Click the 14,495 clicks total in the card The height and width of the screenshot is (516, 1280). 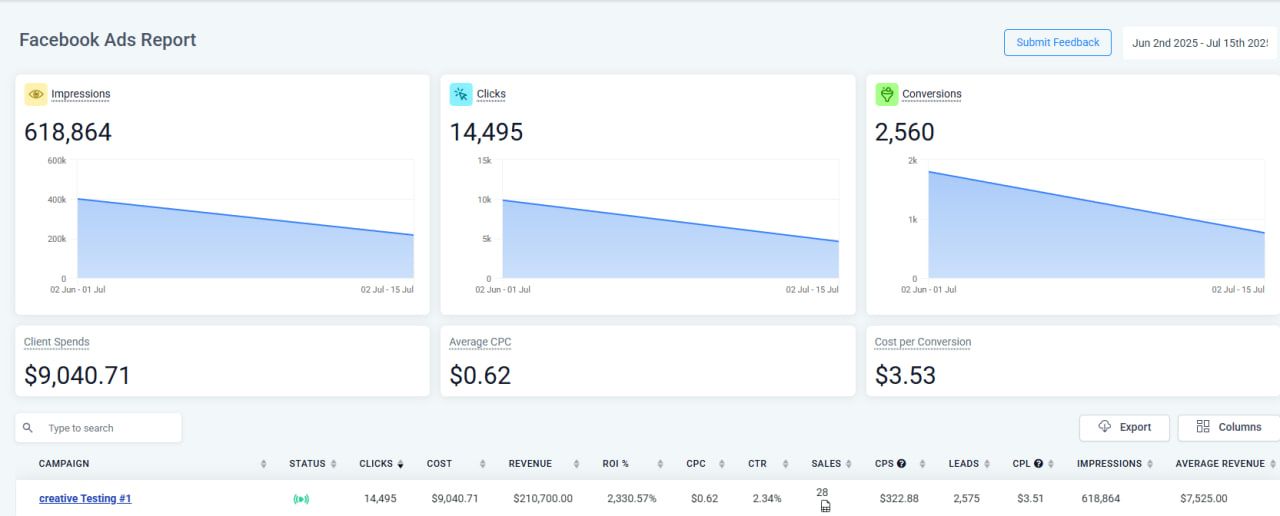[486, 132]
